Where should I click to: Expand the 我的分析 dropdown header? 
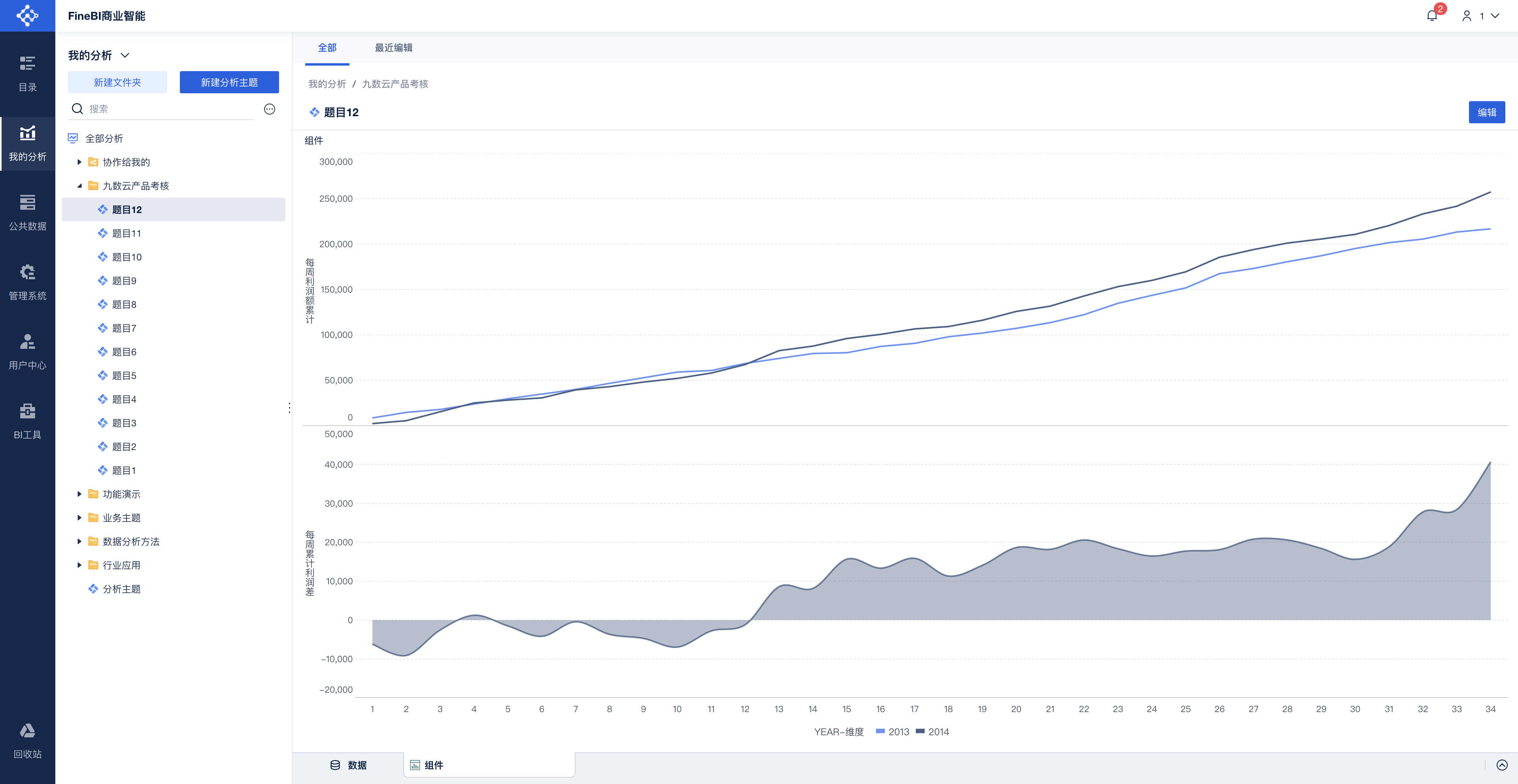point(98,55)
